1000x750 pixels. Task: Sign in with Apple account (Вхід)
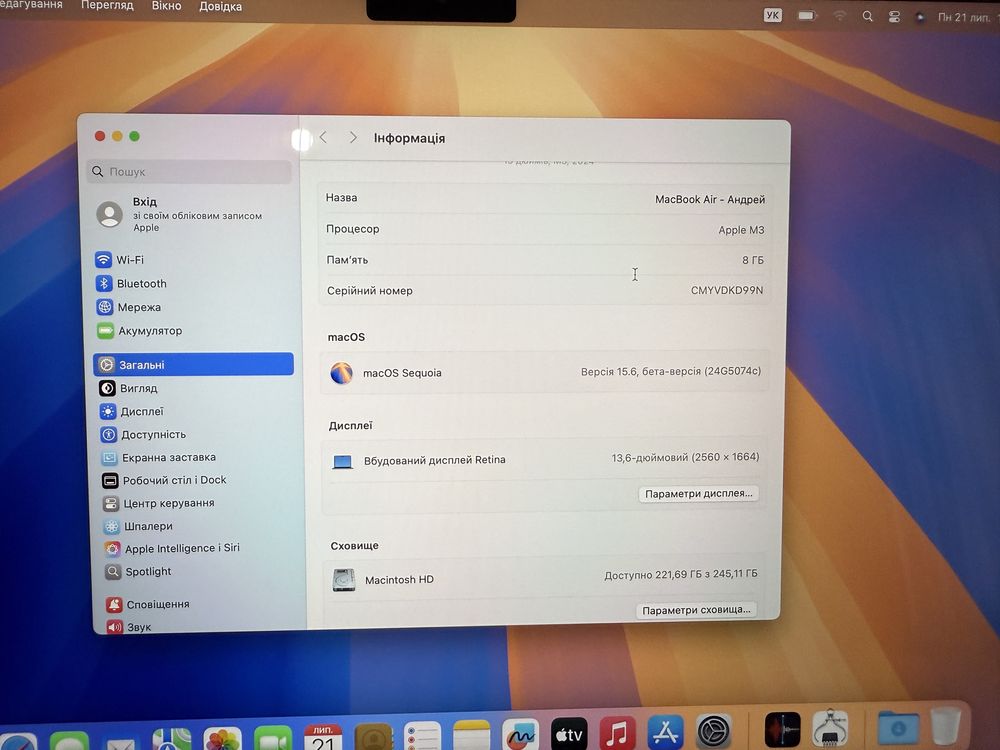(x=180, y=214)
